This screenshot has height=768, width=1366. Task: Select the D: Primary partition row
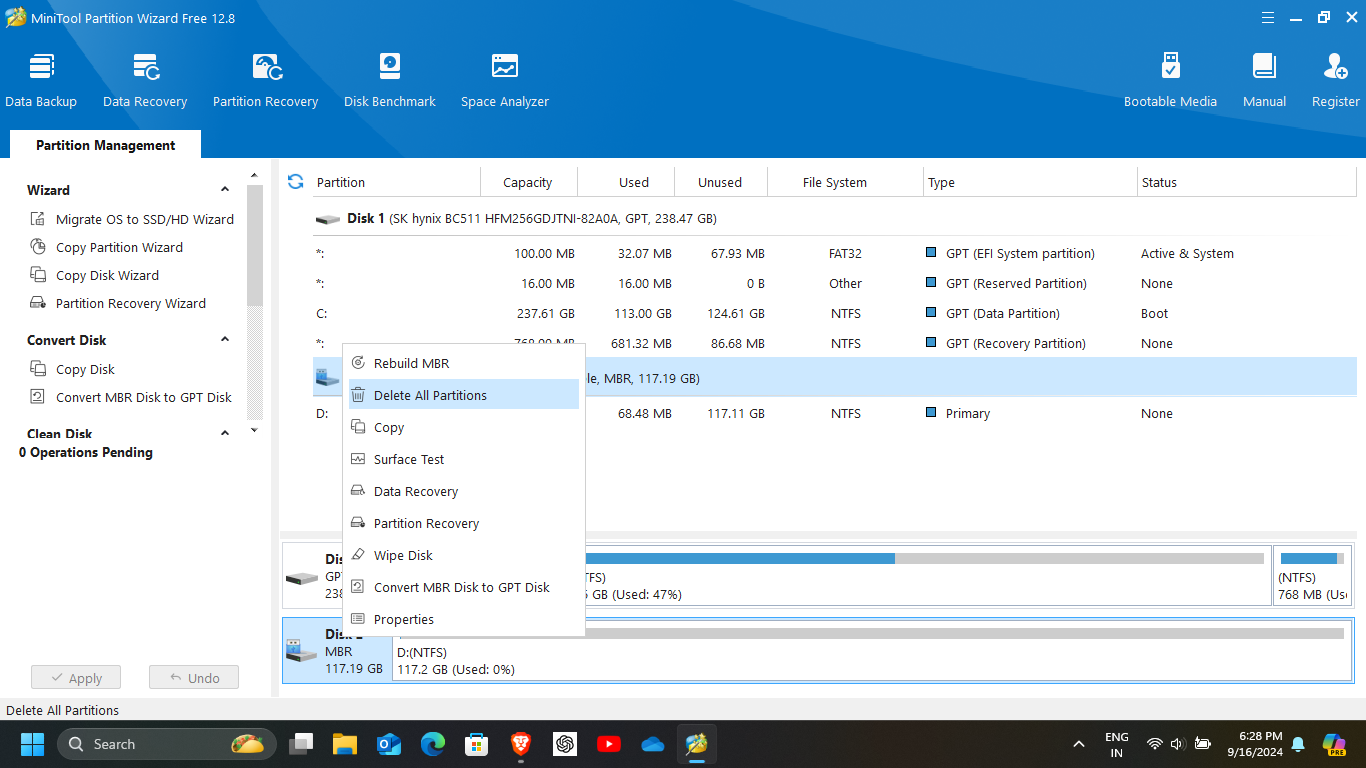[x=834, y=413]
